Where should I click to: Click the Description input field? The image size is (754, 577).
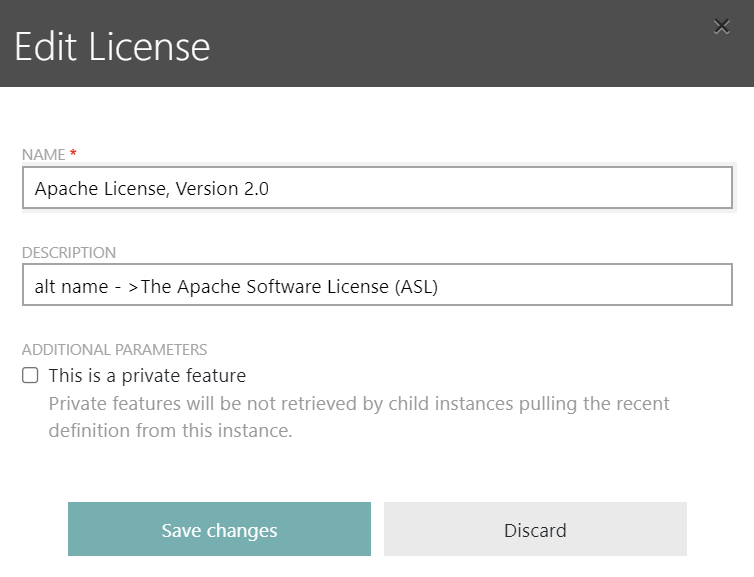point(377,285)
